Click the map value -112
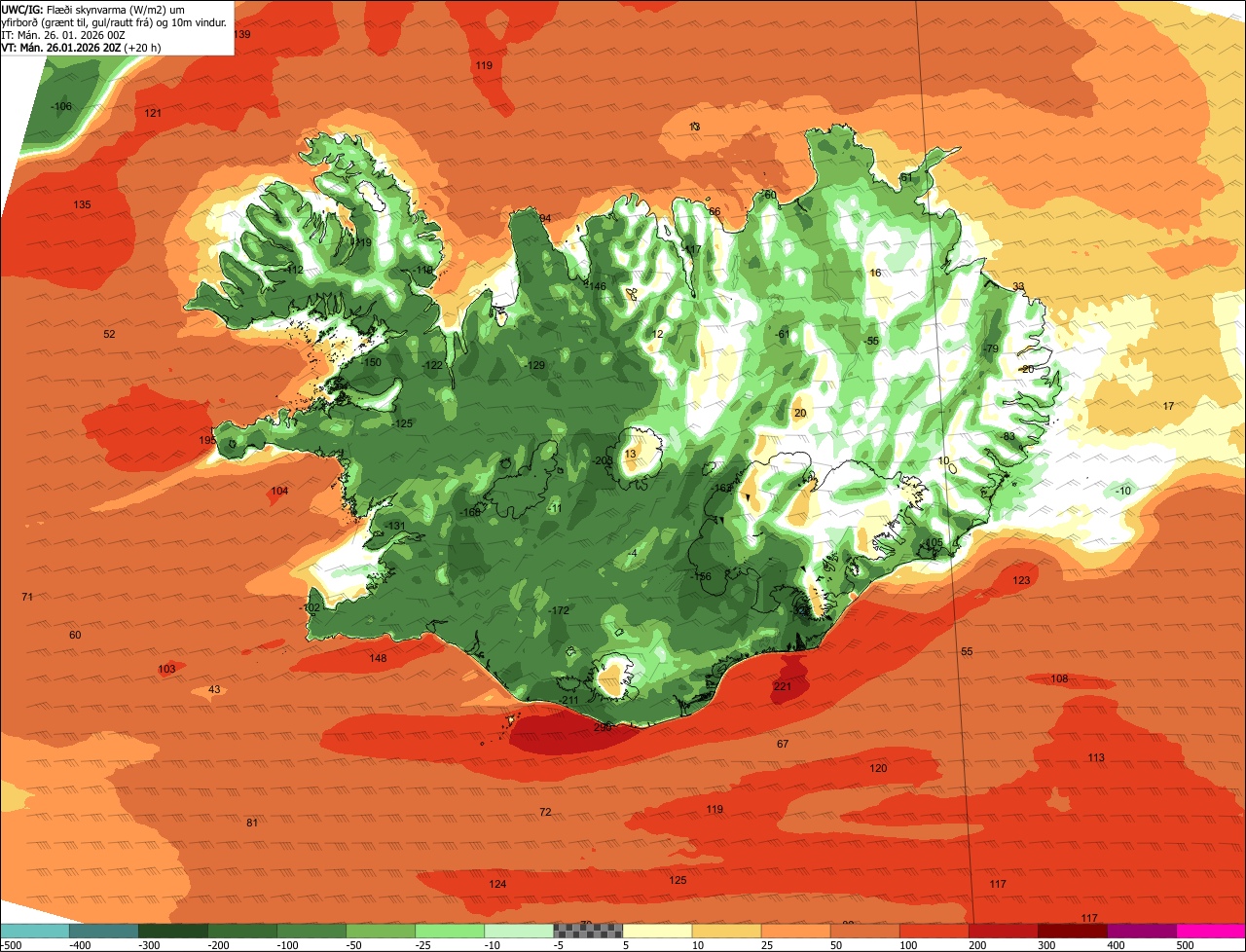The width and height of the screenshot is (1246, 952). (294, 270)
